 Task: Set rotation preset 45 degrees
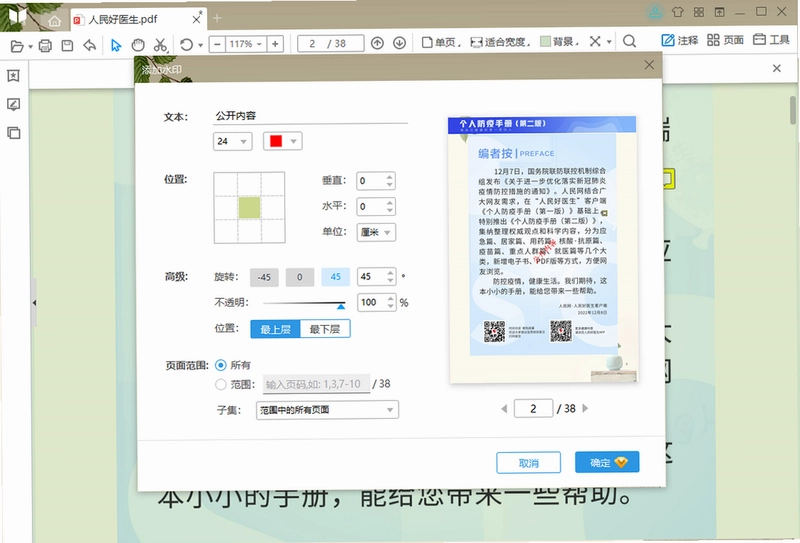335,277
